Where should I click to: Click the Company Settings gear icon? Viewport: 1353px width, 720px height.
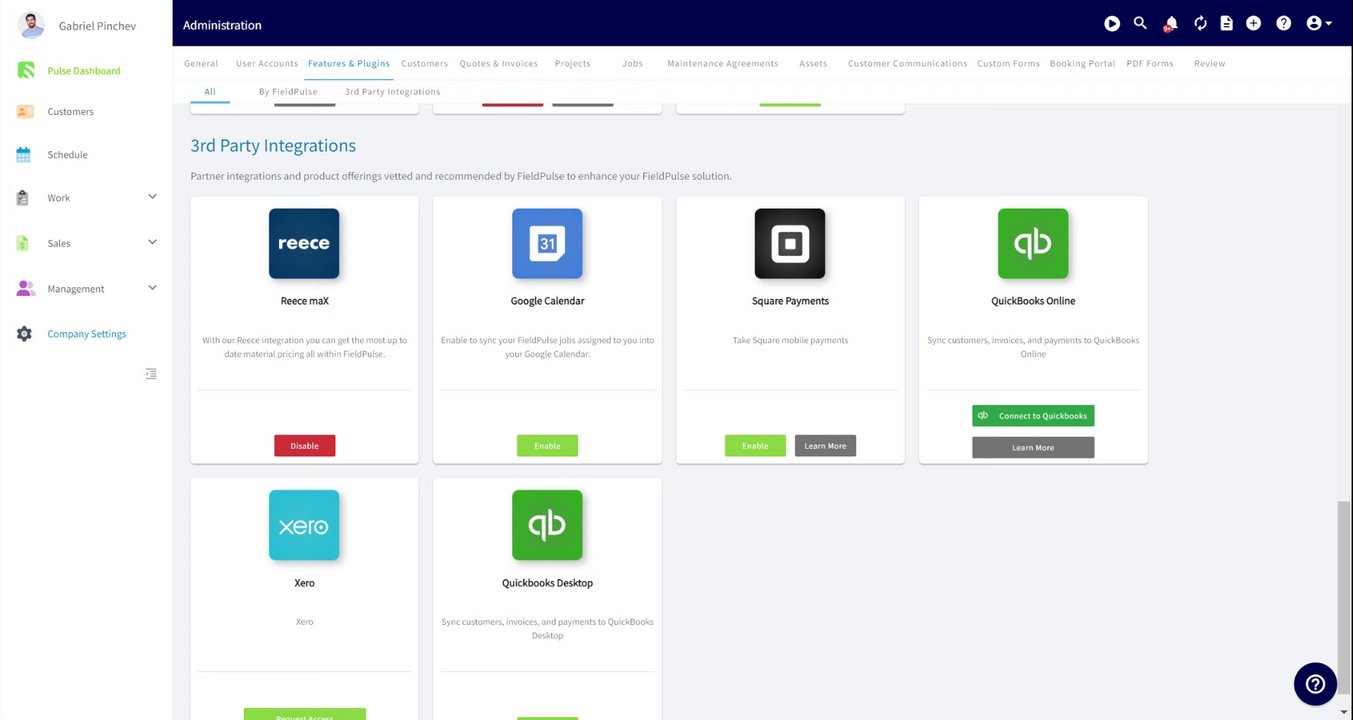[x=24, y=334]
